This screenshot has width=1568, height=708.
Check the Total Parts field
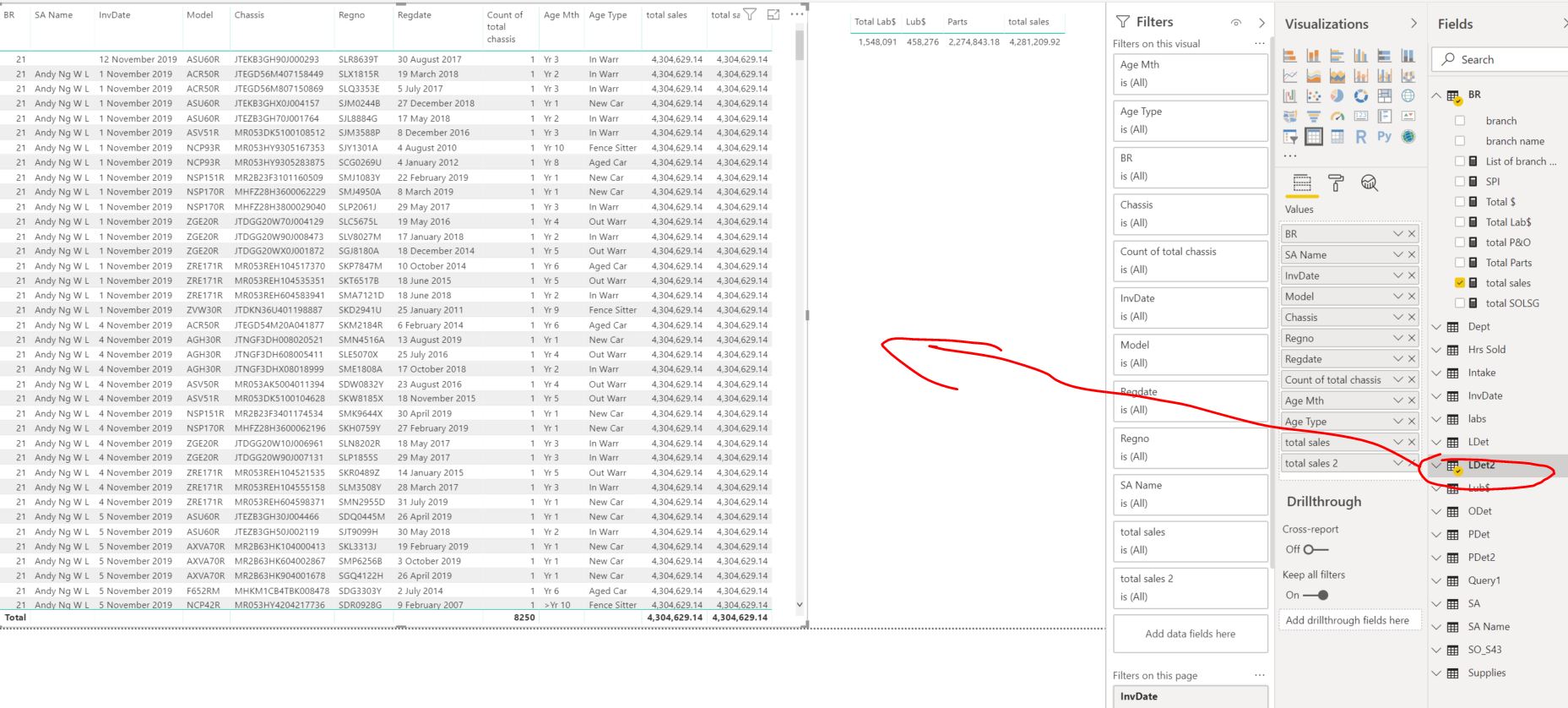tap(1460, 263)
